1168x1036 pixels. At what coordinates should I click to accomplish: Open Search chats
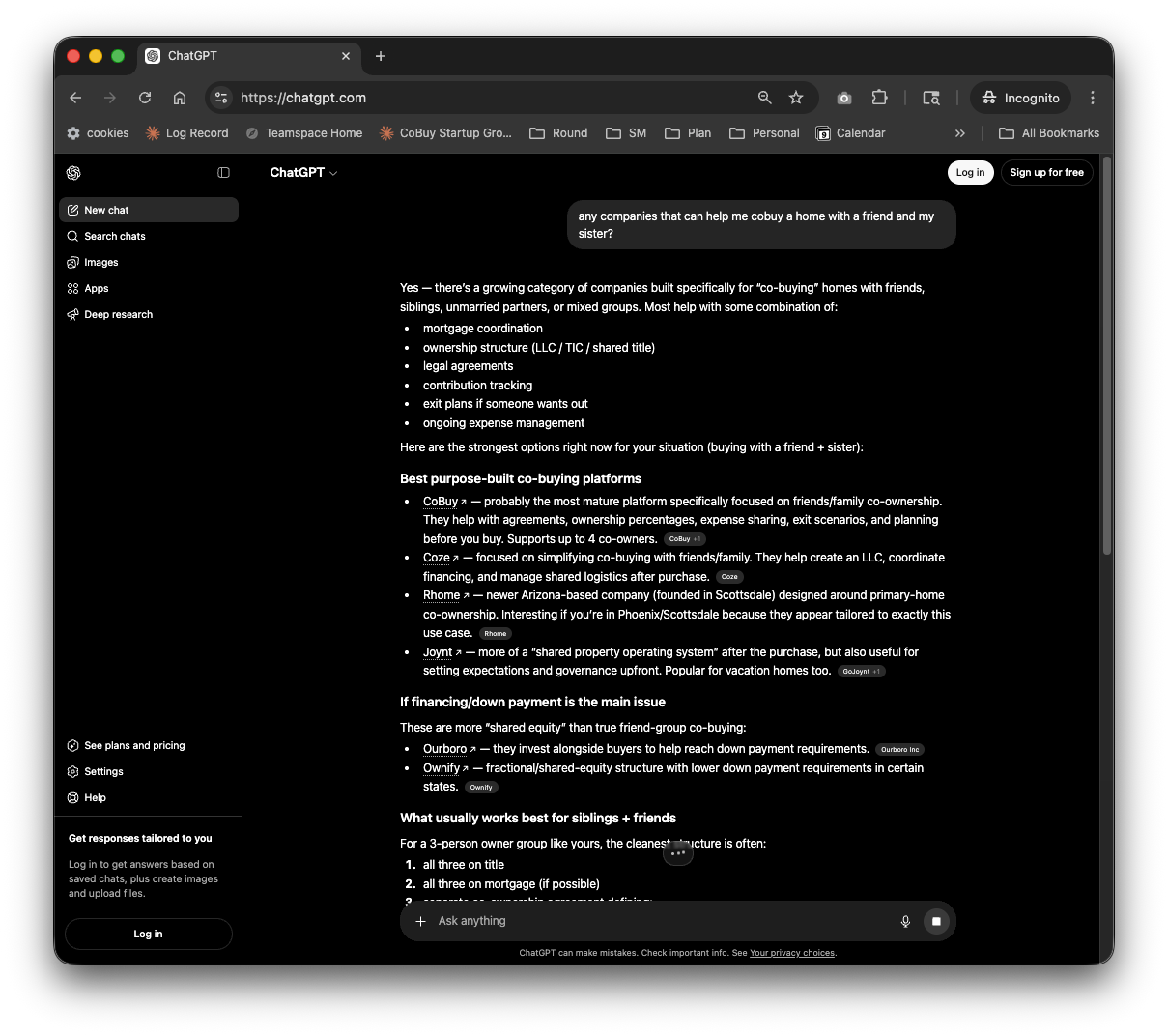[149, 236]
